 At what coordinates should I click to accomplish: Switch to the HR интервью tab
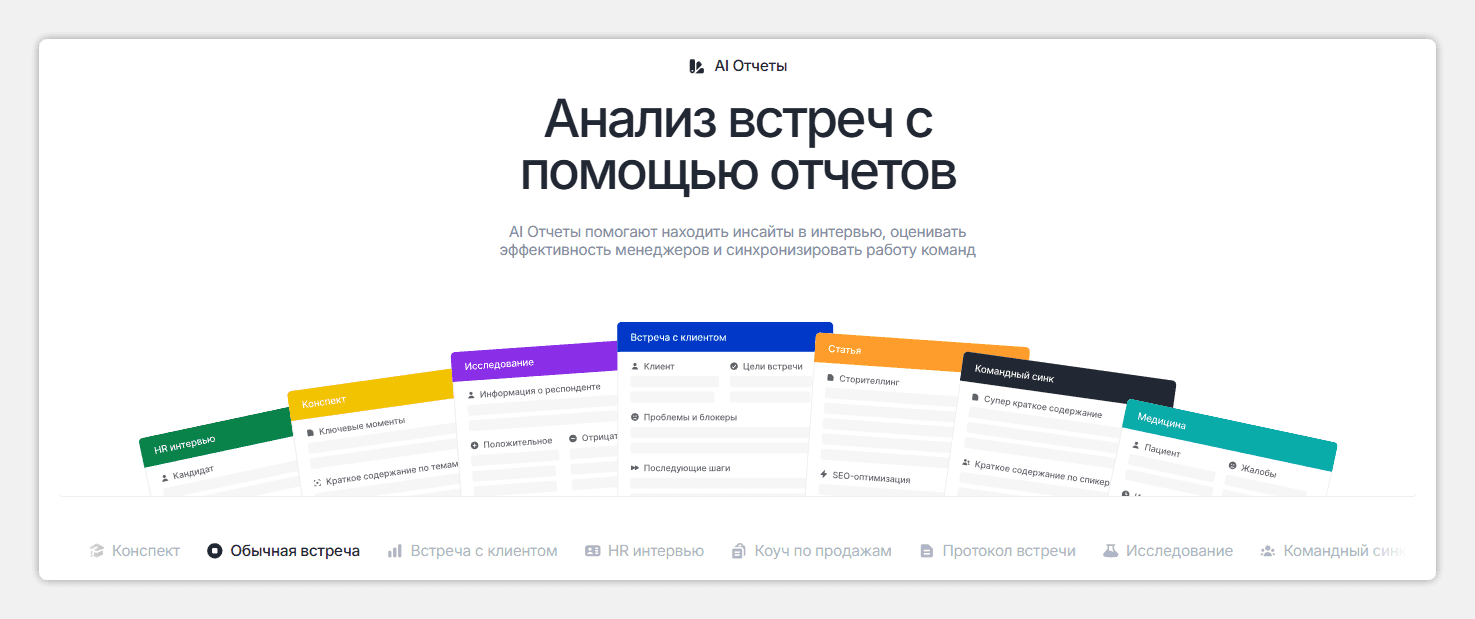644,551
